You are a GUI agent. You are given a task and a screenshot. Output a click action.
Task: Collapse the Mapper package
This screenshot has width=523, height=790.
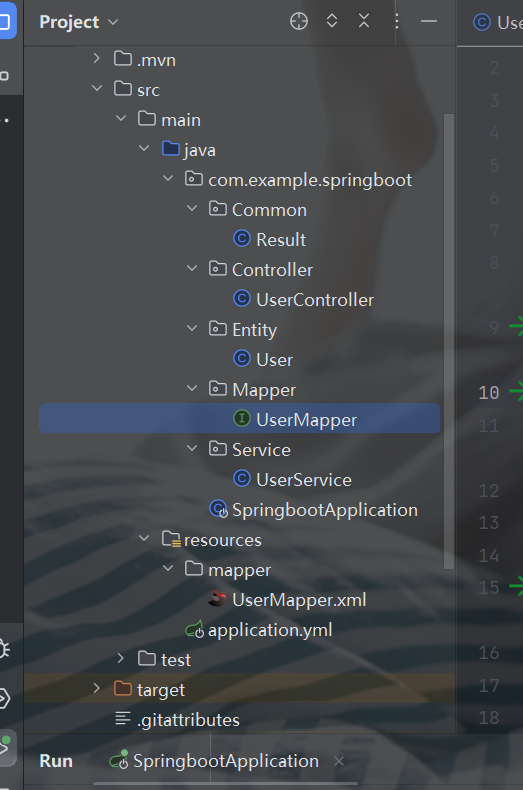click(192, 388)
